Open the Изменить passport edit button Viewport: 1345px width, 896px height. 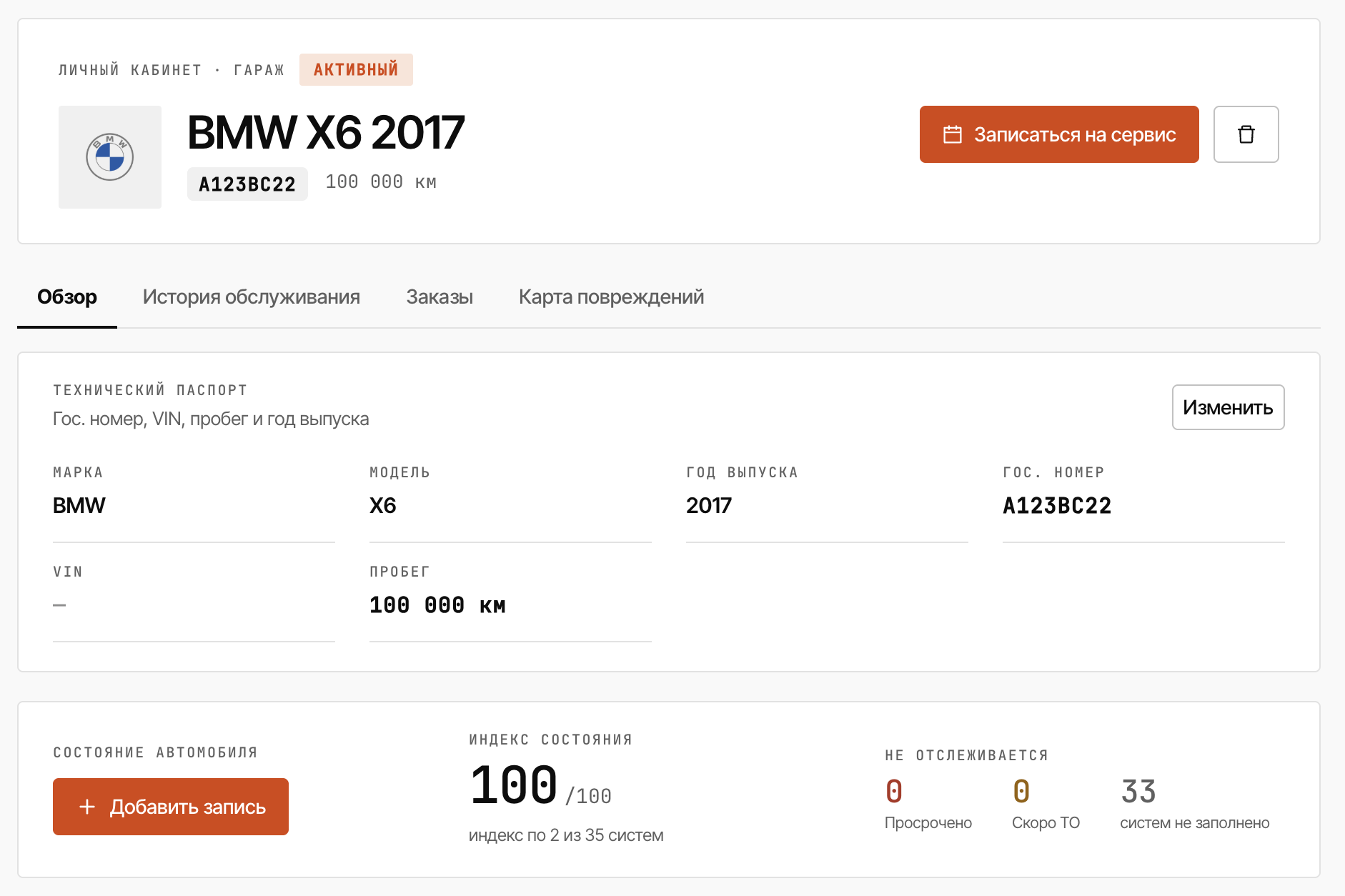1228,407
